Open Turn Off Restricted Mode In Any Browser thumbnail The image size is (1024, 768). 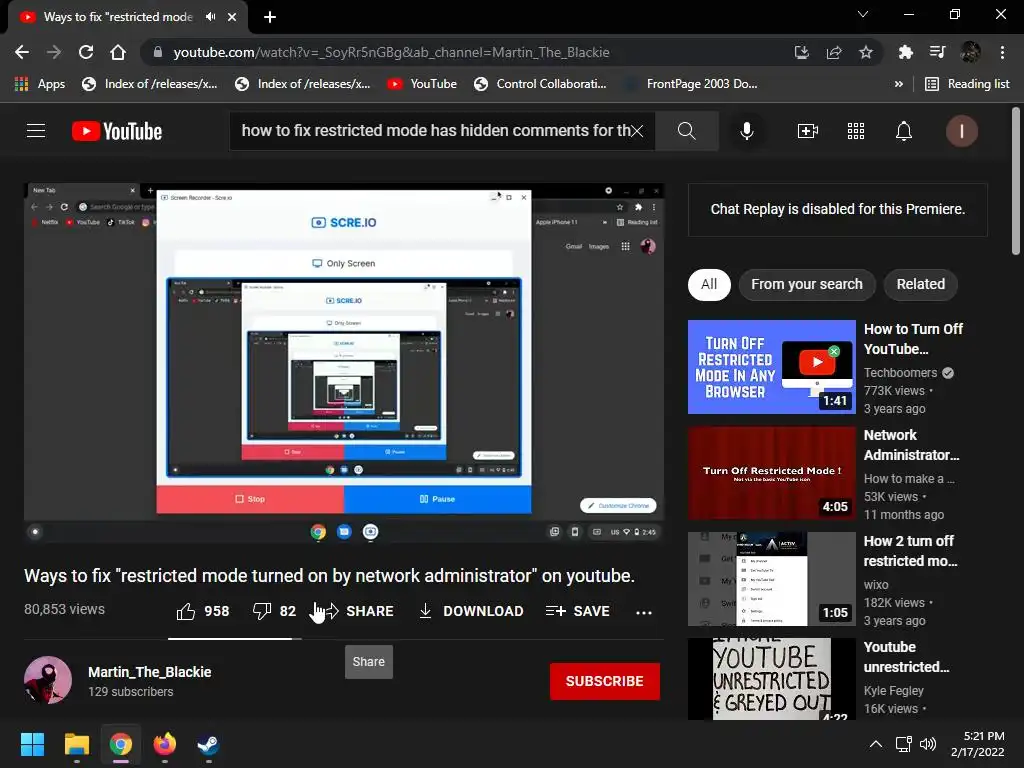tap(772, 367)
